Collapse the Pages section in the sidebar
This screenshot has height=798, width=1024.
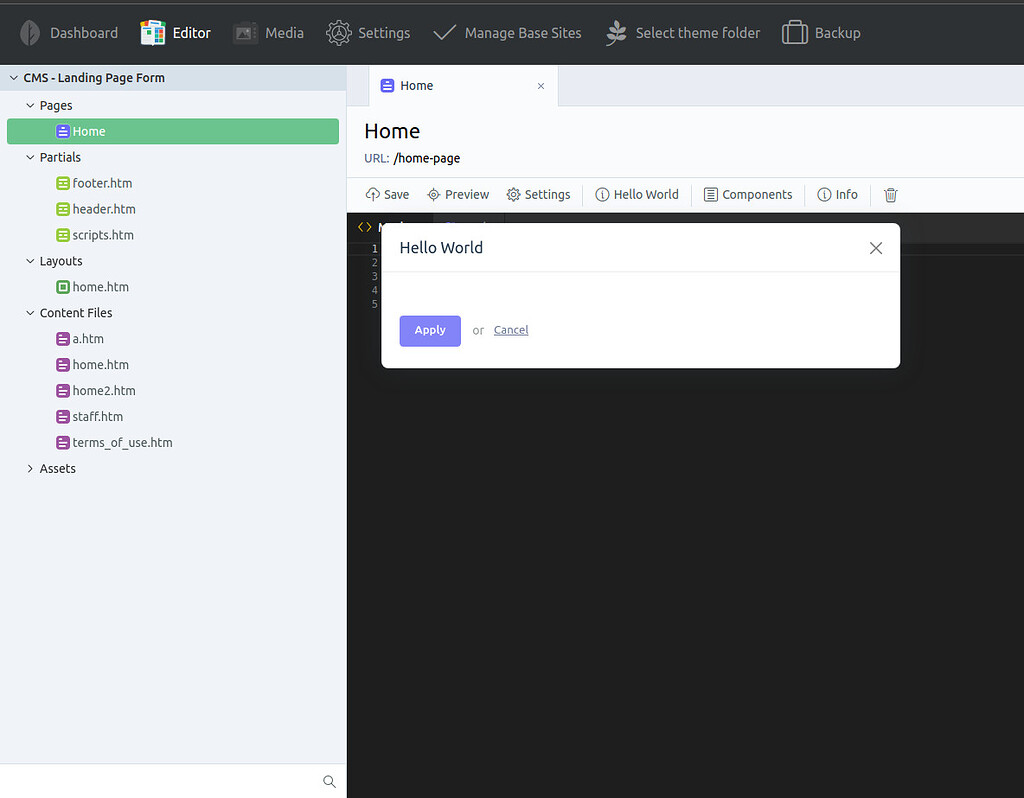point(30,104)
